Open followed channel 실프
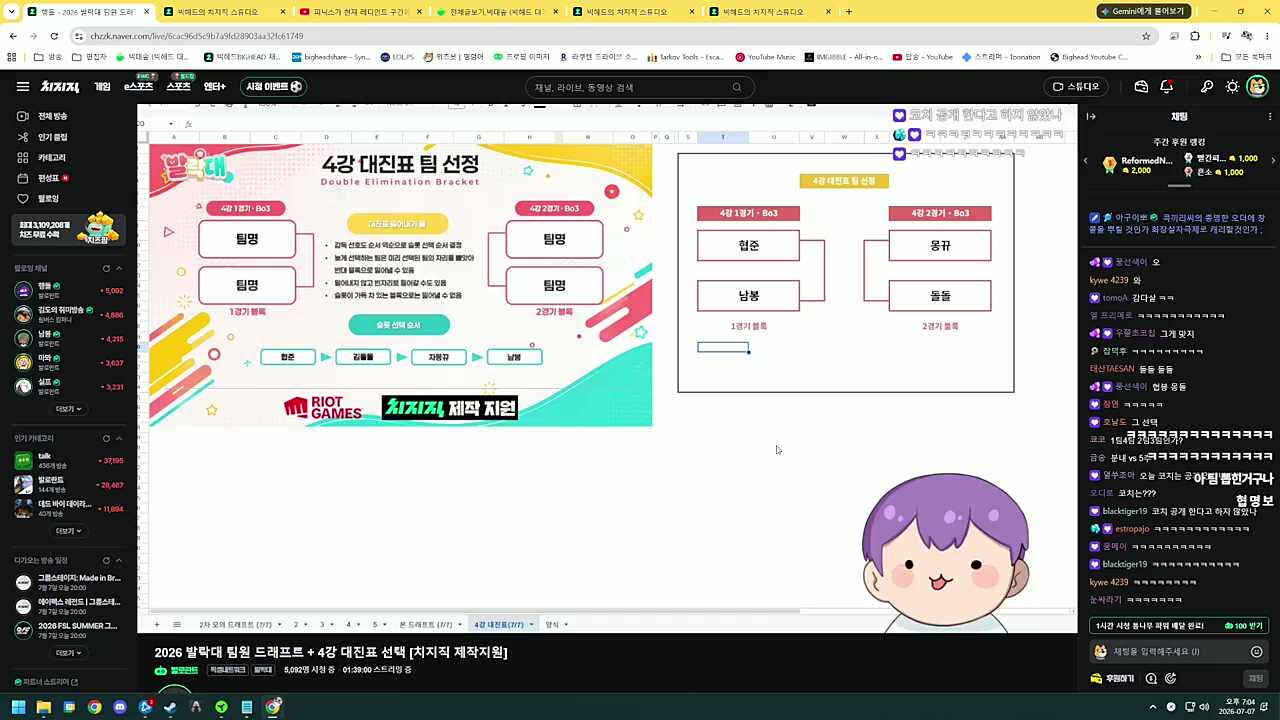Image resolution: width=1280 pixels, height=720 pixels. pyautogui.click(x=68, y=386)
